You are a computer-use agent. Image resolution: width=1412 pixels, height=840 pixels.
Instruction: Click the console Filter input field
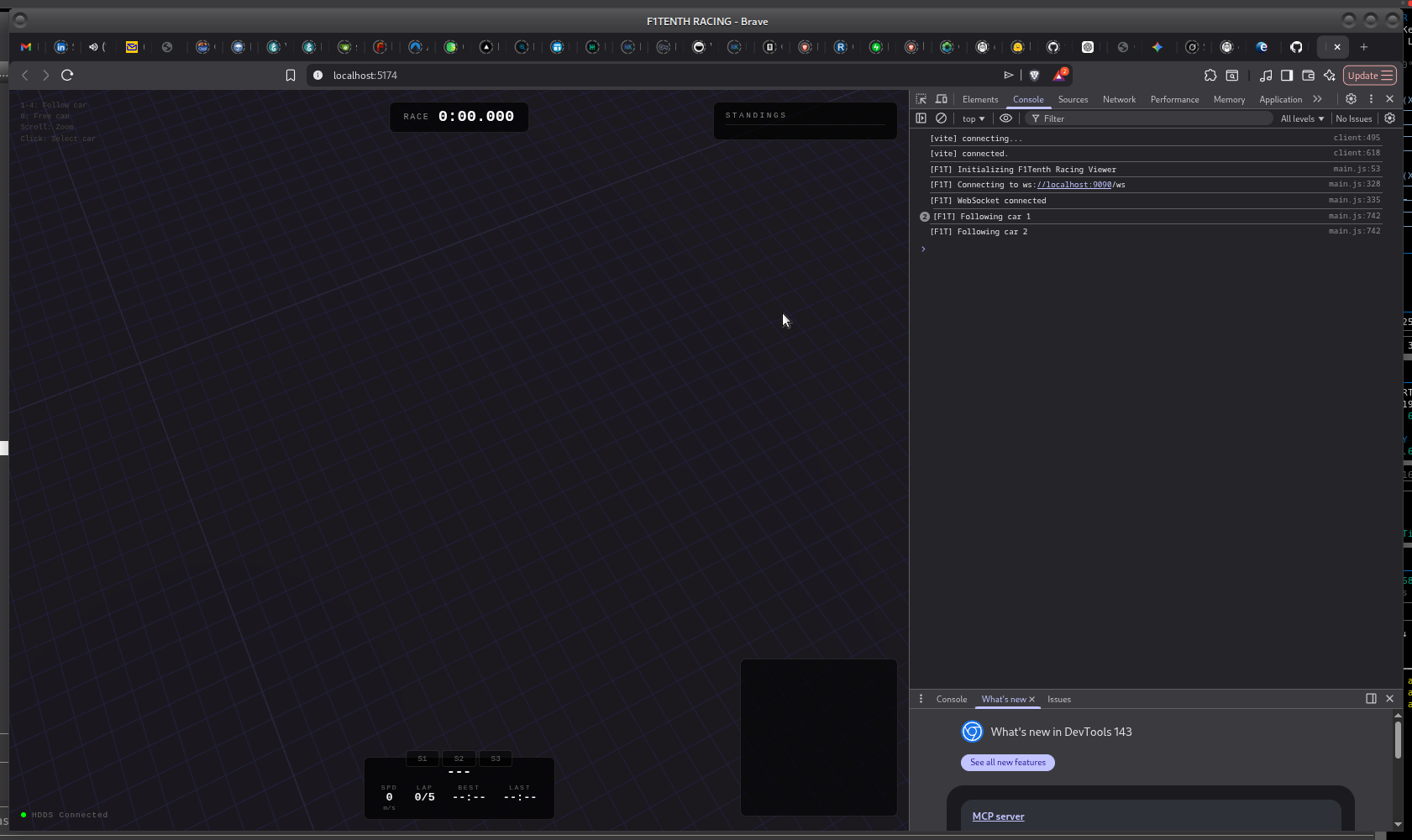point(1151,118)
